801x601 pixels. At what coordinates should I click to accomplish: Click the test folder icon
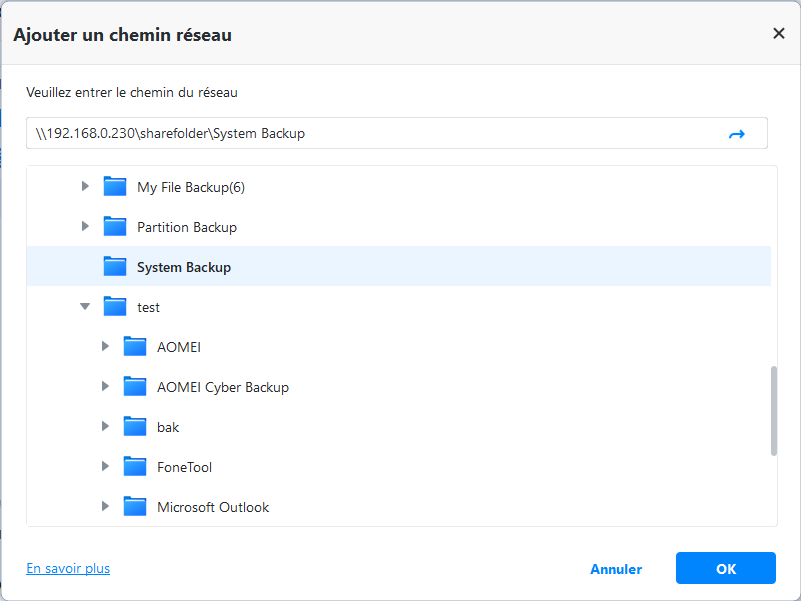115,307
